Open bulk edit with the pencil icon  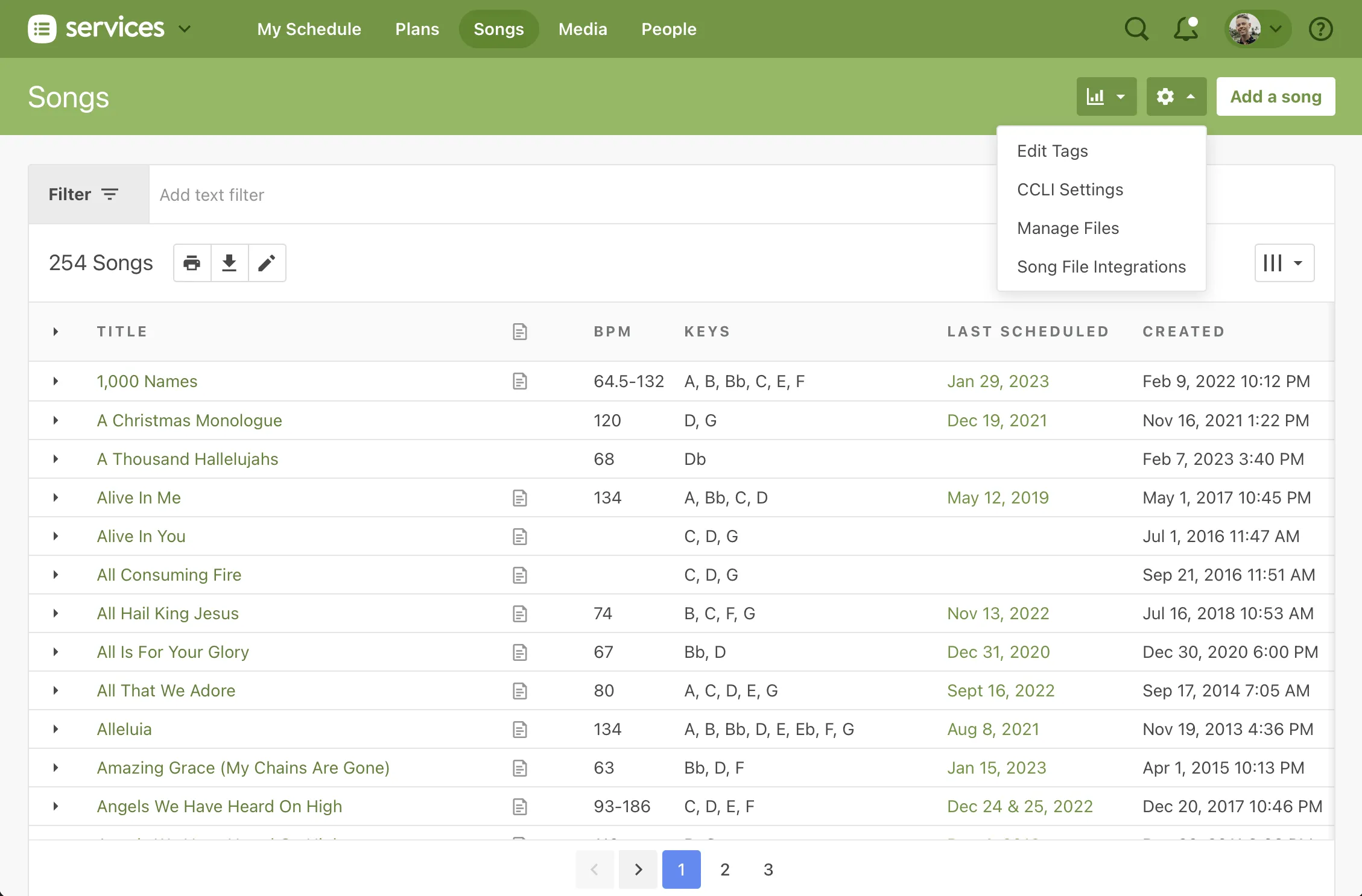(x=267, y=263)
